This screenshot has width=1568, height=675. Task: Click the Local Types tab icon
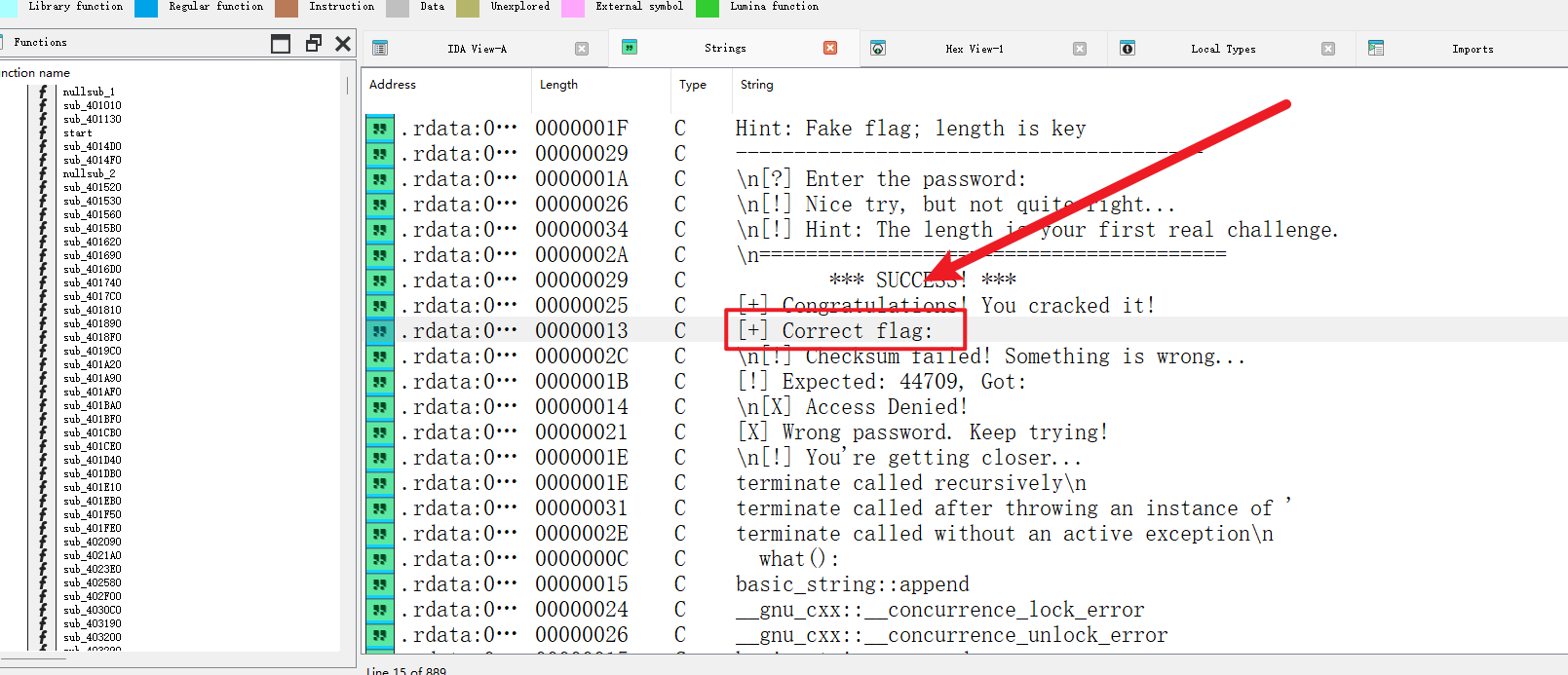1128,48
